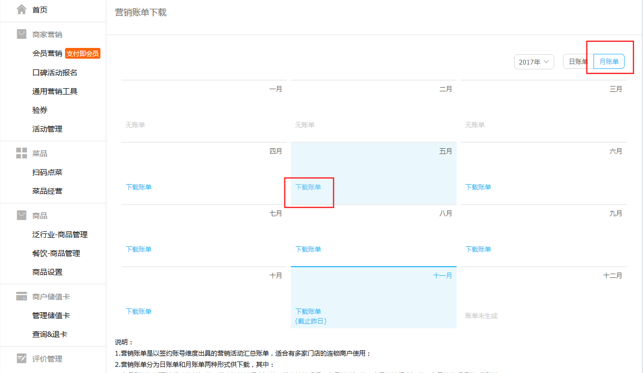Screen dimensions: 643x373
Task: Click the 营销账单下载 page title
Action: (141, 12)
